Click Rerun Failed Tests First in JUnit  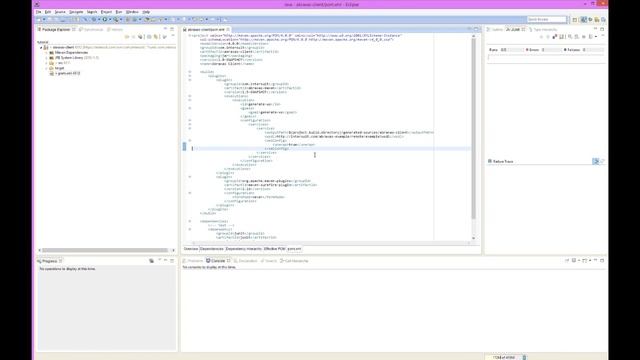pyautogui.click(x=577, y=37)
